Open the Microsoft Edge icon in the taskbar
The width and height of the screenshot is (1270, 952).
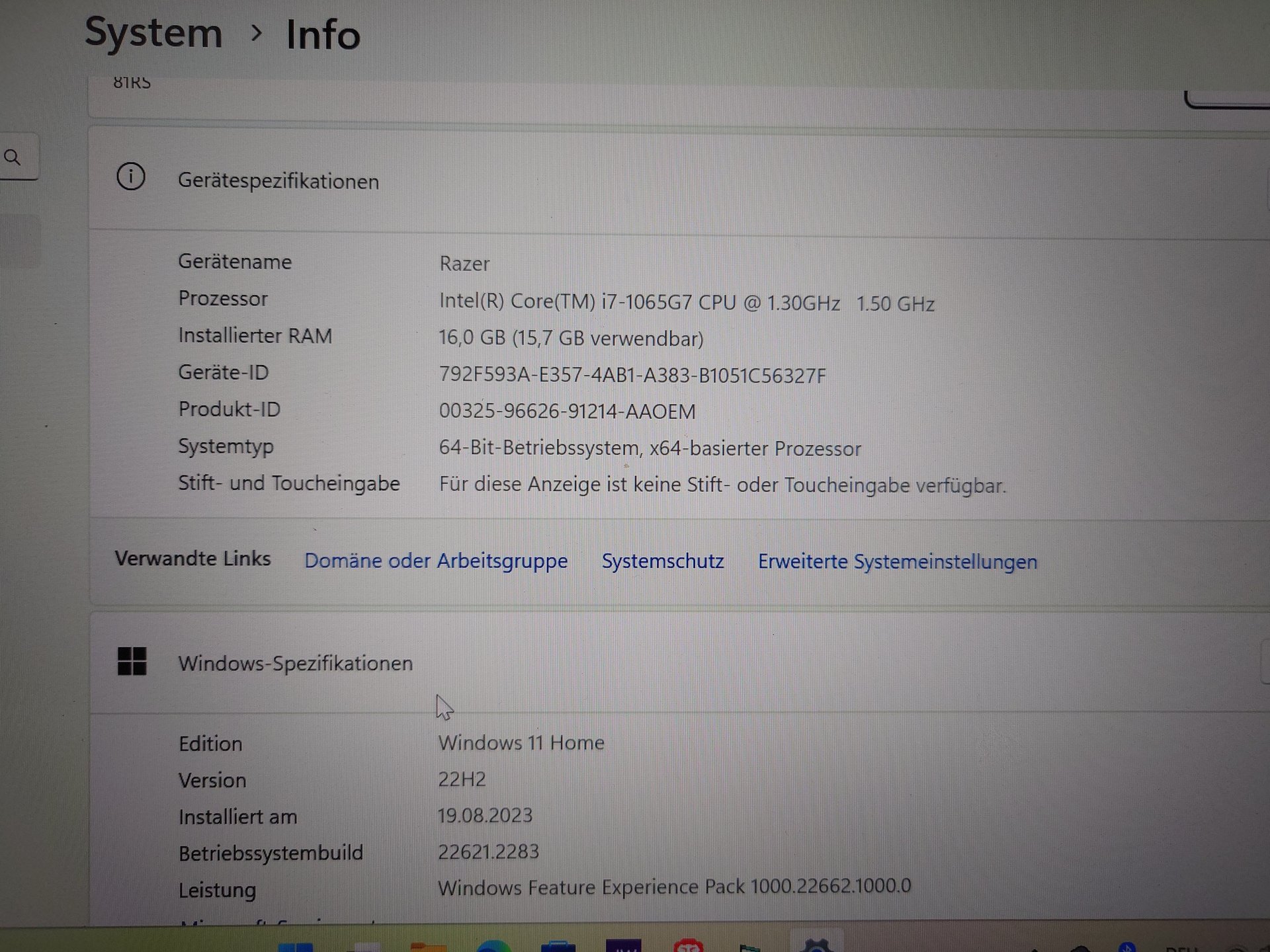tap(493, 945)
